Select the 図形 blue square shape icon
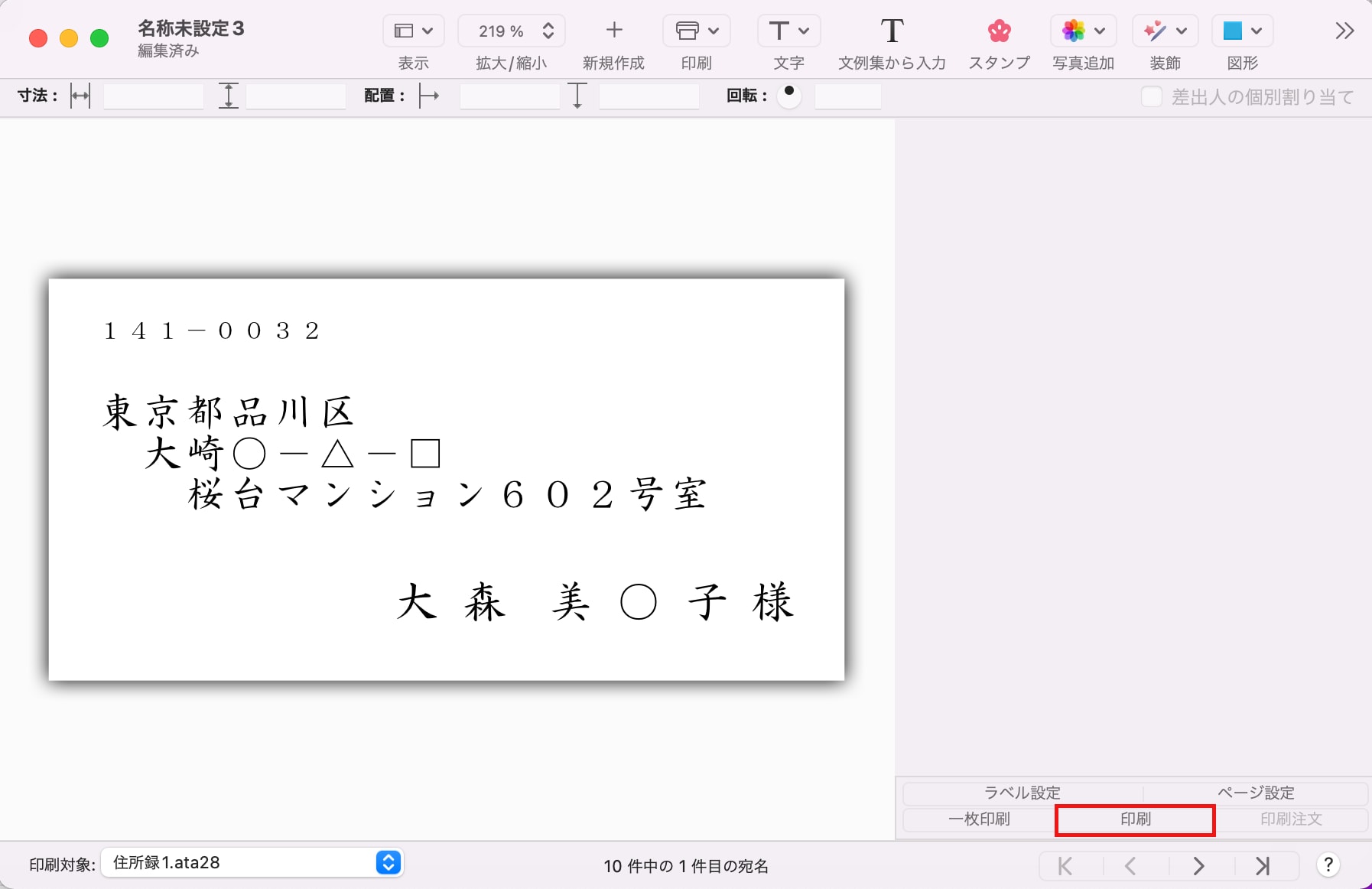This screenshot has width=1372, height=889. tap(1232, 31)
